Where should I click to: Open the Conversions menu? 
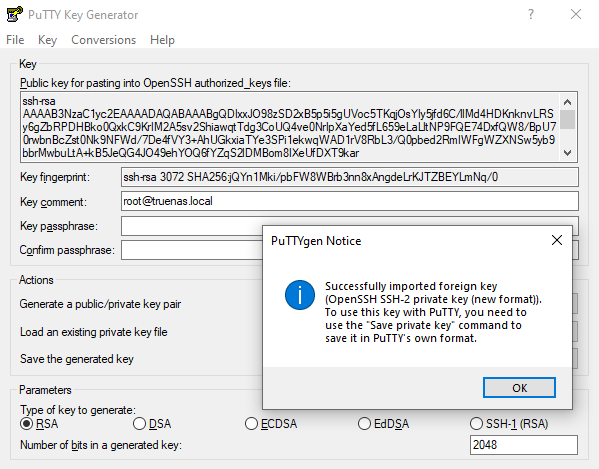[104, 40]
